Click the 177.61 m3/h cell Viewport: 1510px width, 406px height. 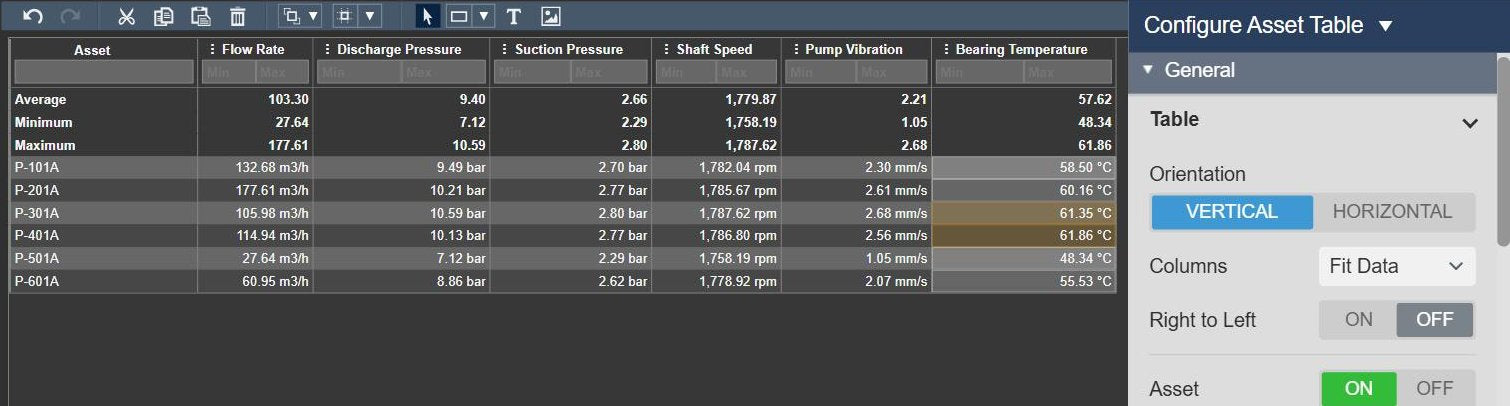[x=256, y=190]
